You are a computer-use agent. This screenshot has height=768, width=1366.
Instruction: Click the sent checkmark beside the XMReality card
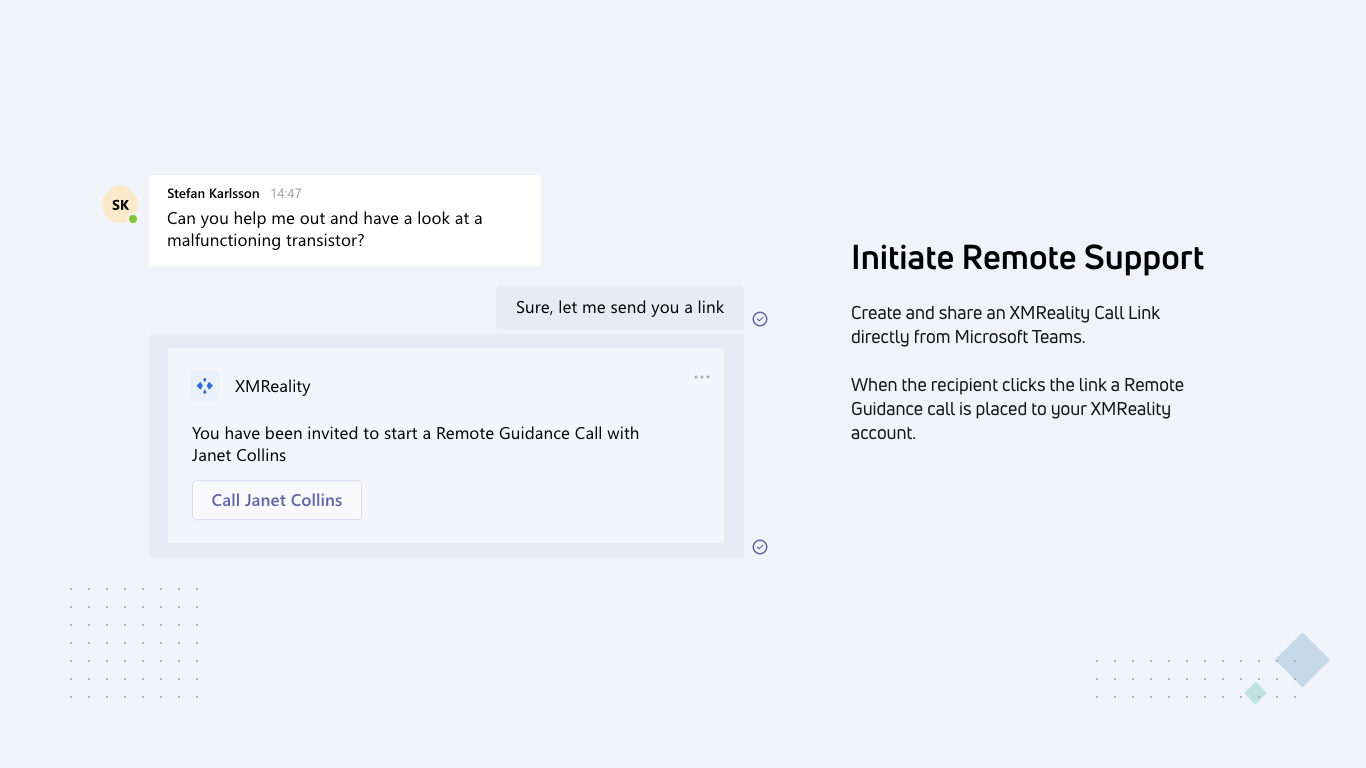pos(760,547)
